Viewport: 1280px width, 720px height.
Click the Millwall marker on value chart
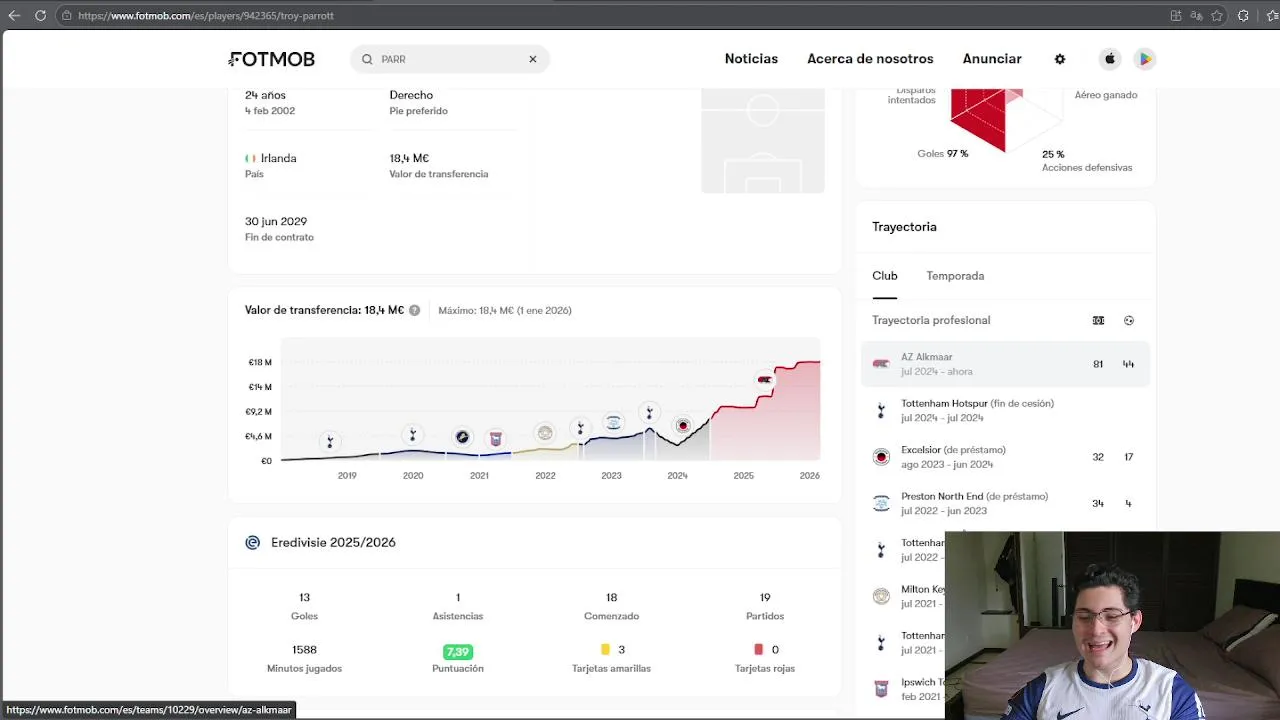coord(462,437)
